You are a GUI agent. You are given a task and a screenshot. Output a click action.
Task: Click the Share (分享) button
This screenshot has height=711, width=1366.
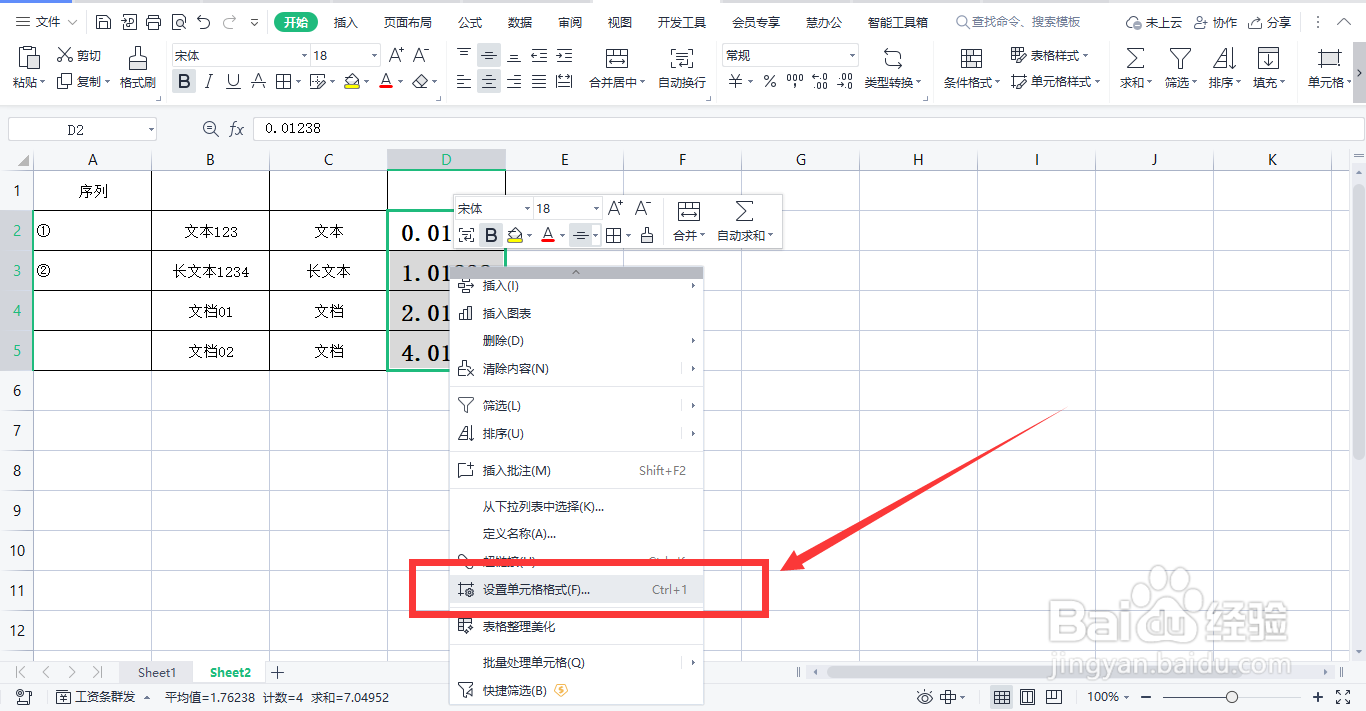[x=1268, y=22]
